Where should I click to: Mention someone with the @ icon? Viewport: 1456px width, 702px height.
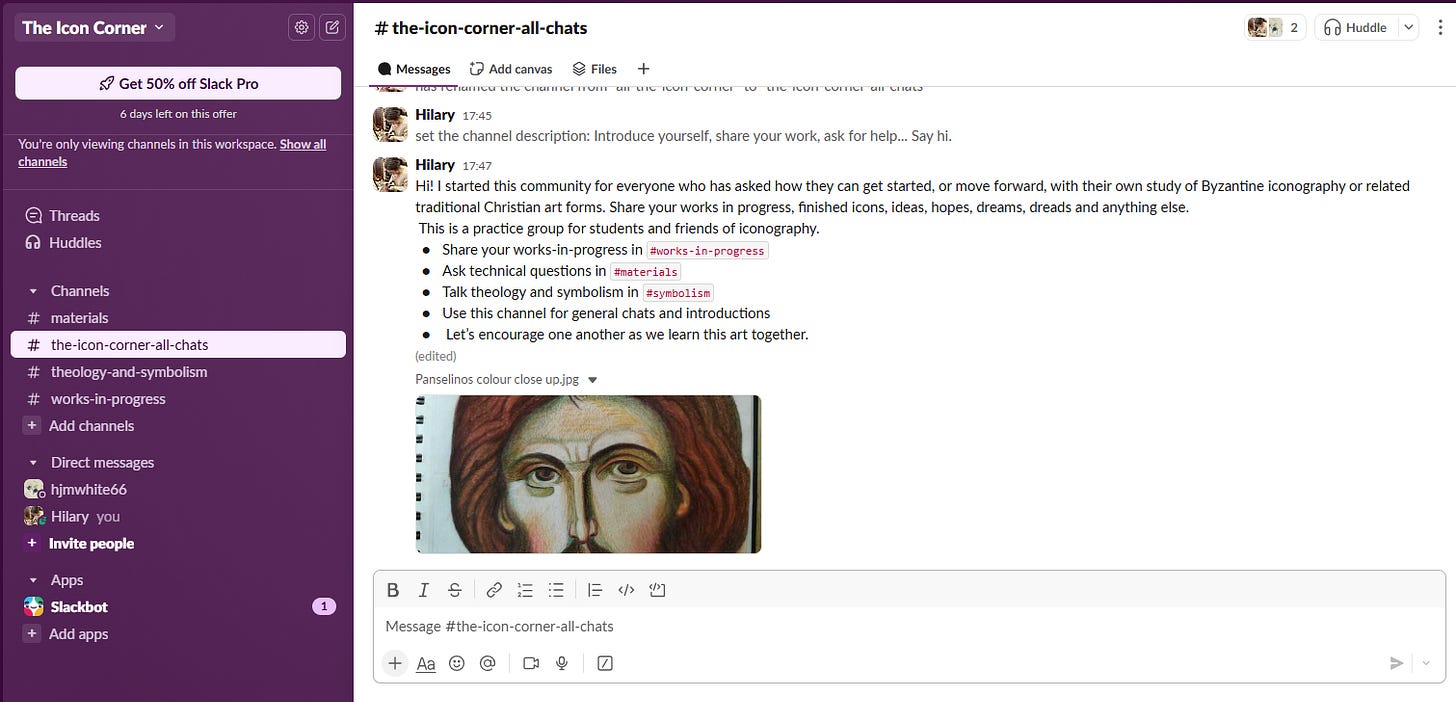pos(488,663)
